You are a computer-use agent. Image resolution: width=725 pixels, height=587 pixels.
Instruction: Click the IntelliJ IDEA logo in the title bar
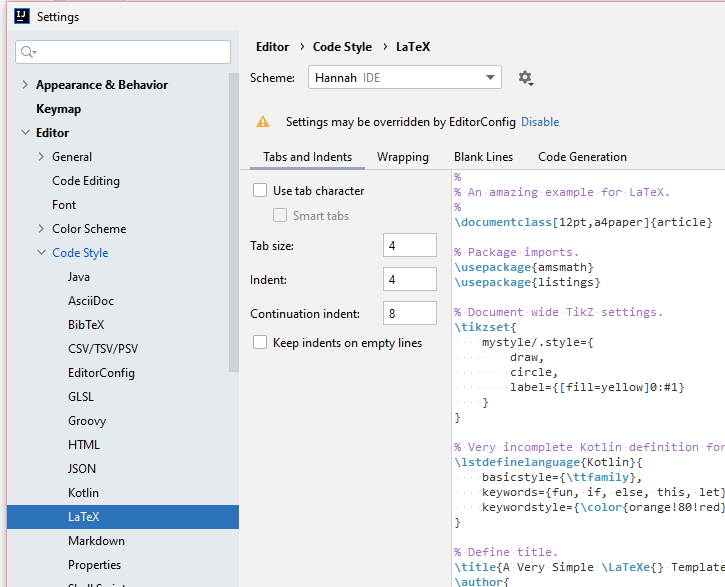[22, 17]
